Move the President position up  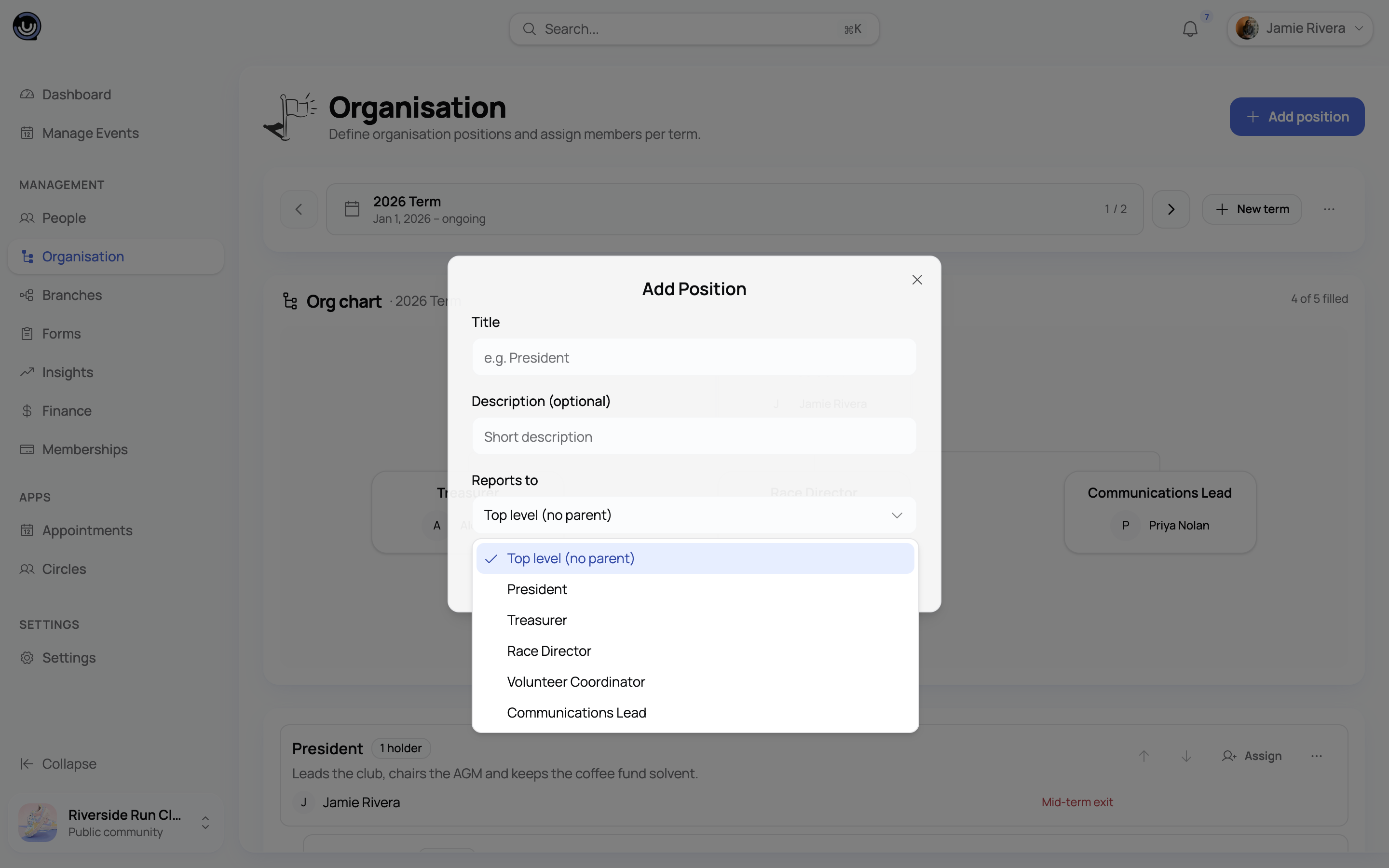[x=1144, y=756]
